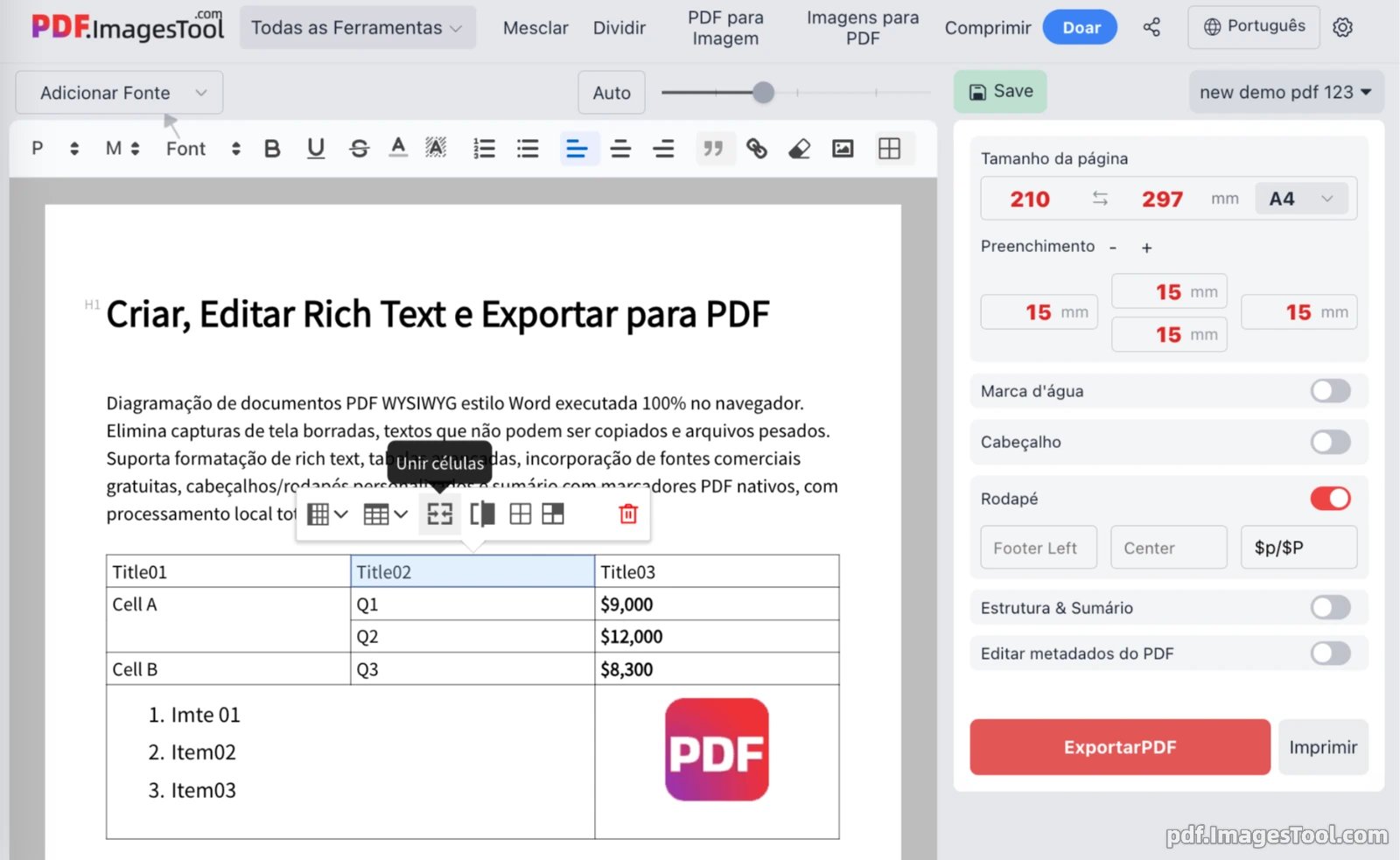
Task: Open the text highlight background tool
Action: (436, 149)
